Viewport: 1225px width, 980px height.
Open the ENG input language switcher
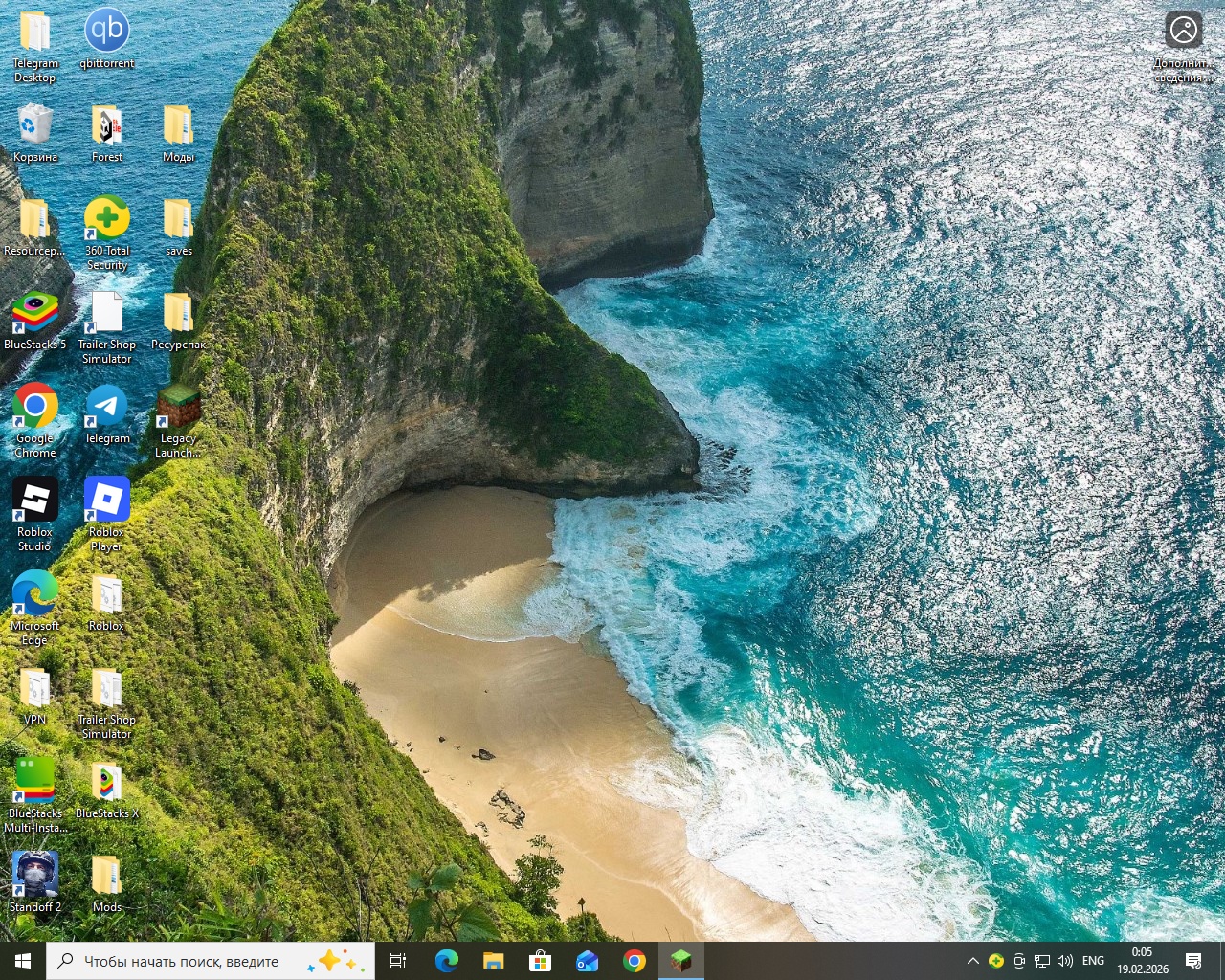(1093, 961)
